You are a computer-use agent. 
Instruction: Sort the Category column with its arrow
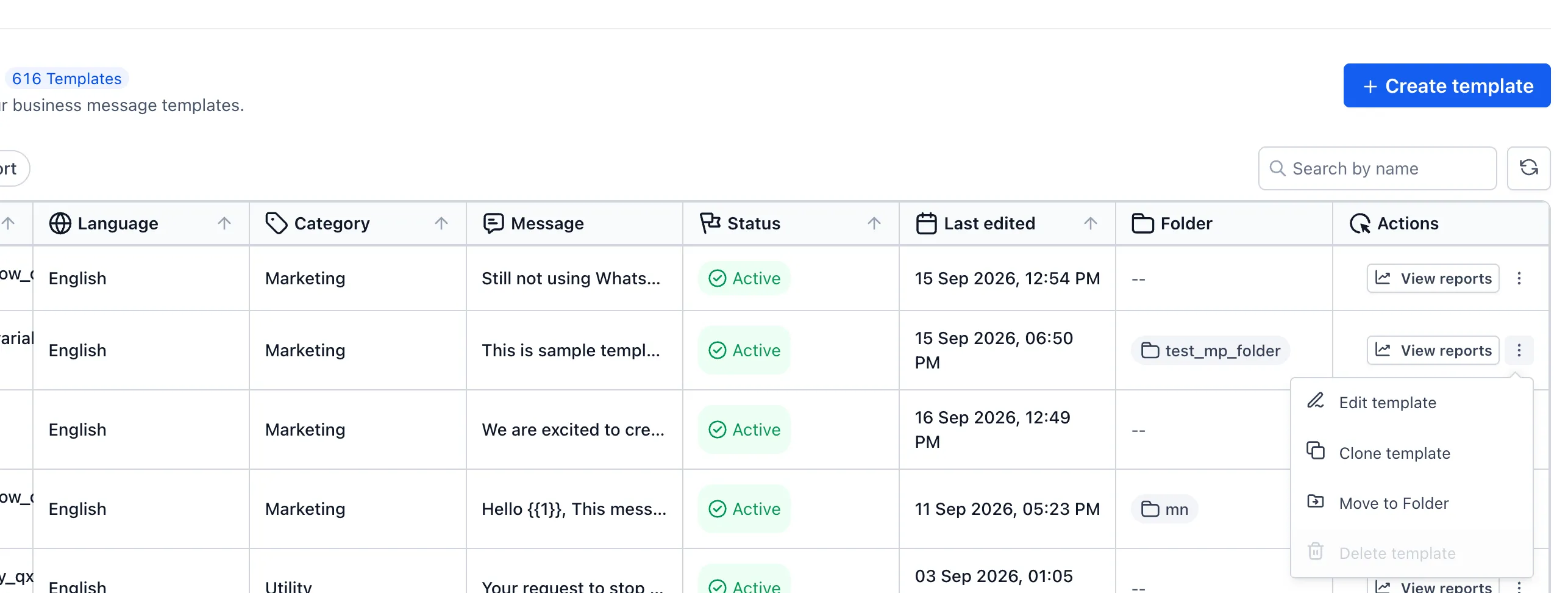[441, 223]
